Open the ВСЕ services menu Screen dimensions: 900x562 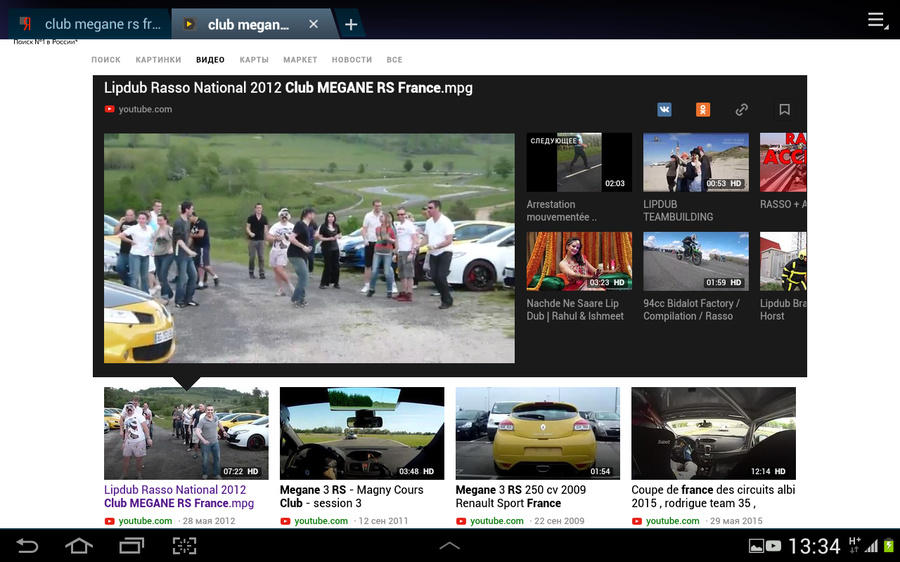[x=394, y=60]
